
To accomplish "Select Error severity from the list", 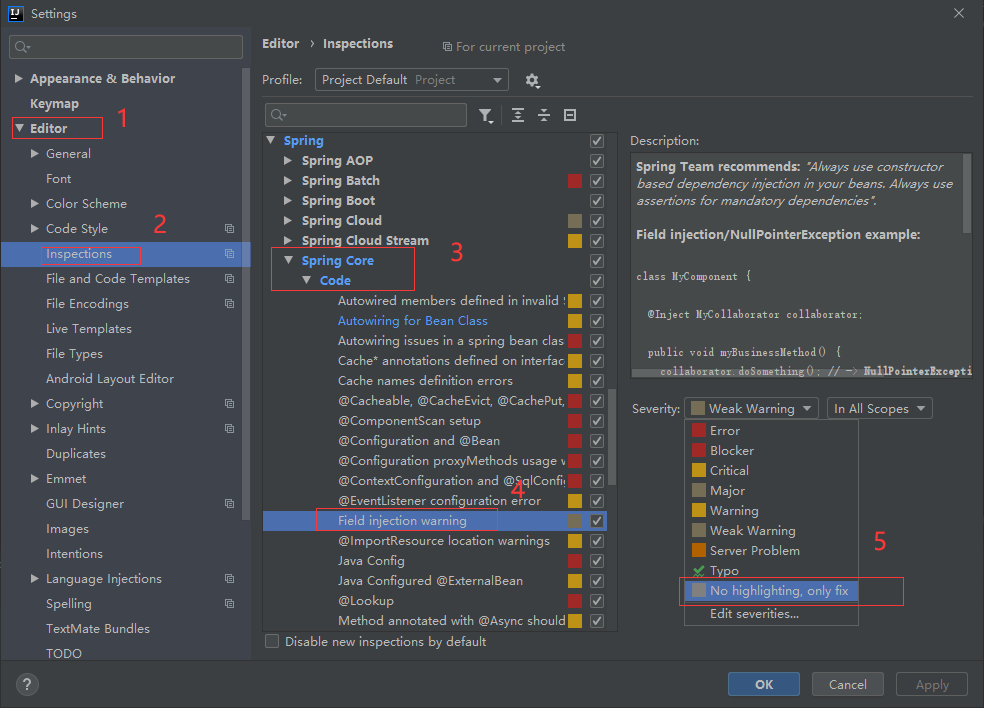I will coord(771,431).
